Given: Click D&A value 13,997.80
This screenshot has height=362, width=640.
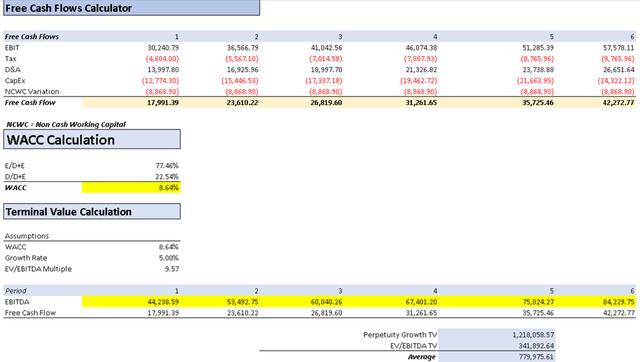Looking at the screenshot, I should pyautogui.click(x=163, y=70).
